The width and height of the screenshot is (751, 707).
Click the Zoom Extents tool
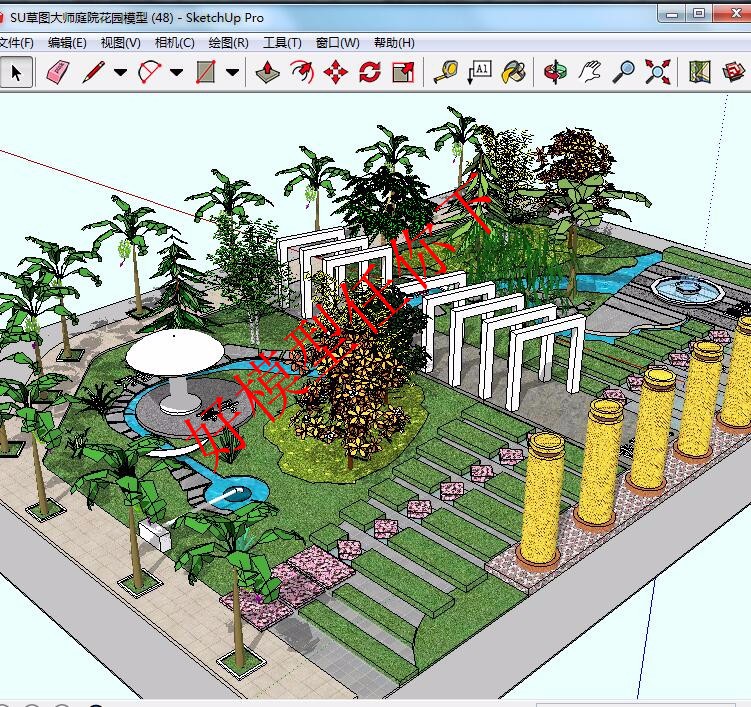(657, 72)
